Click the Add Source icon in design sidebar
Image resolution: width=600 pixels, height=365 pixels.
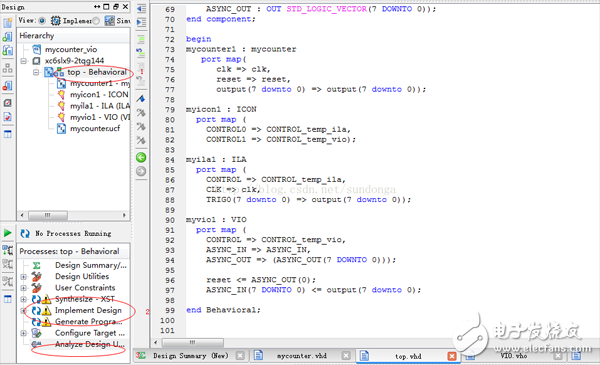8,37
